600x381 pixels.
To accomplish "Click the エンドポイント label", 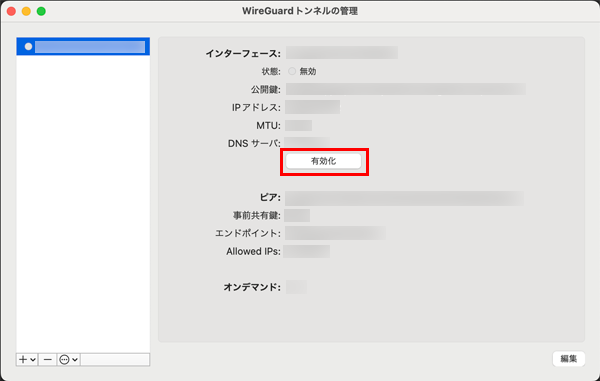I will pyautogui.click(x=248, y=233).
